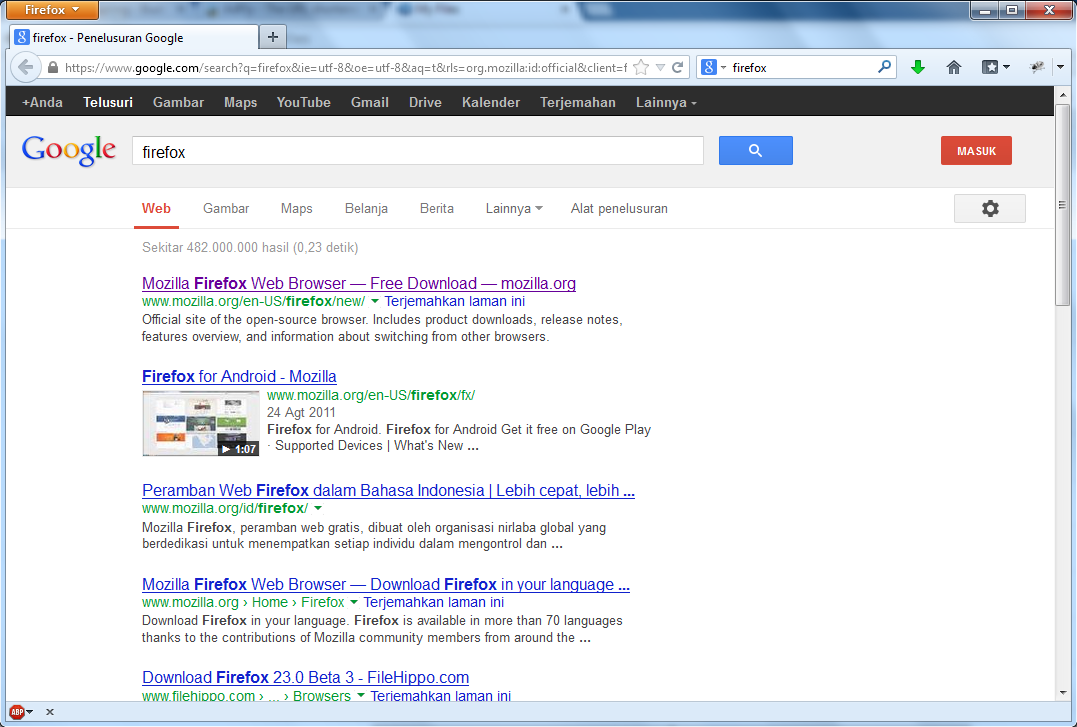Viewport: 1077px width, 727px height.
Task: Open Drive in the navigation bar
Action: point(425,102)
